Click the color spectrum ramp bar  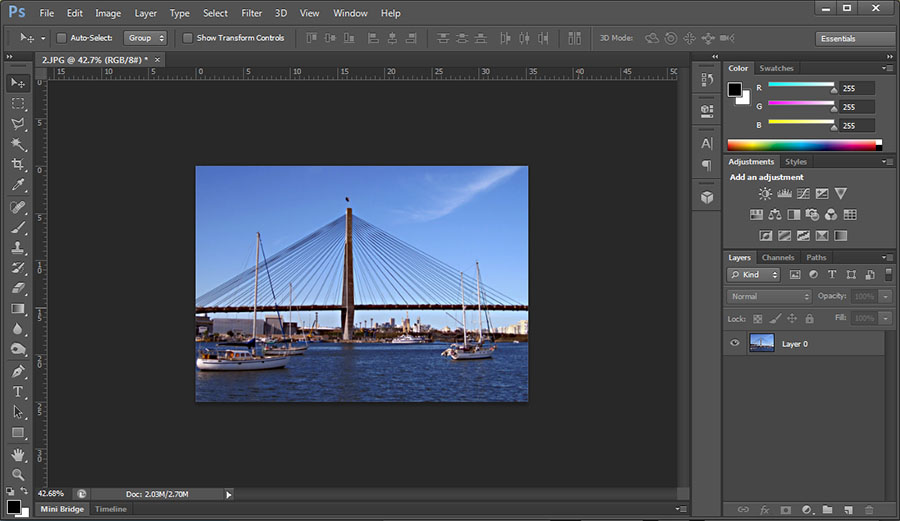click(x=802, y=145)
